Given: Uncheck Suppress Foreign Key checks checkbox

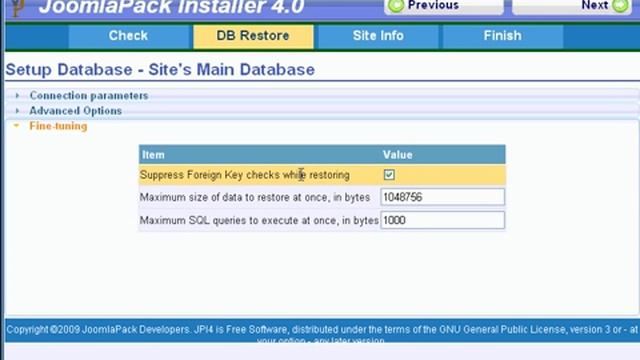Looking at the screenshot, I should click(x=389, y=175).
